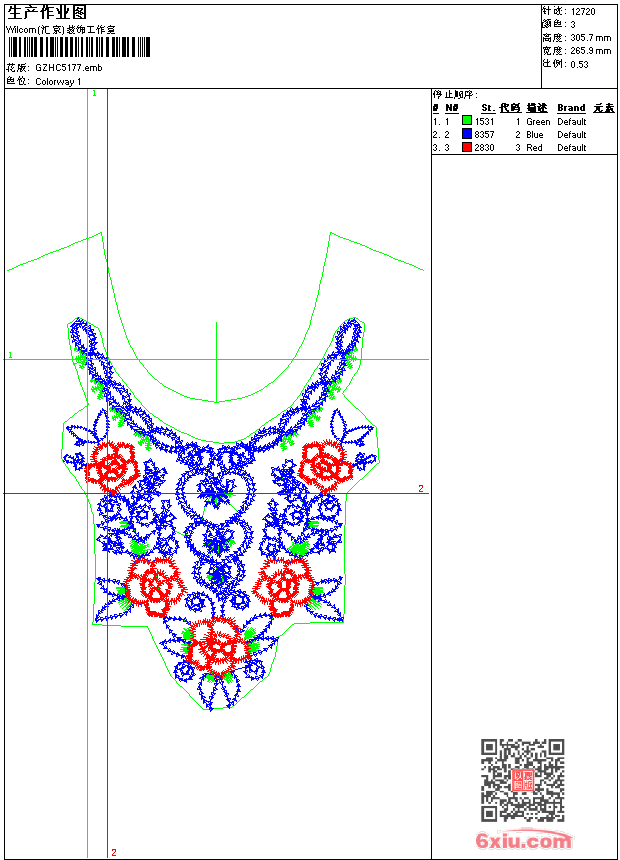Click the 描述 description column header

click(537, 108)
